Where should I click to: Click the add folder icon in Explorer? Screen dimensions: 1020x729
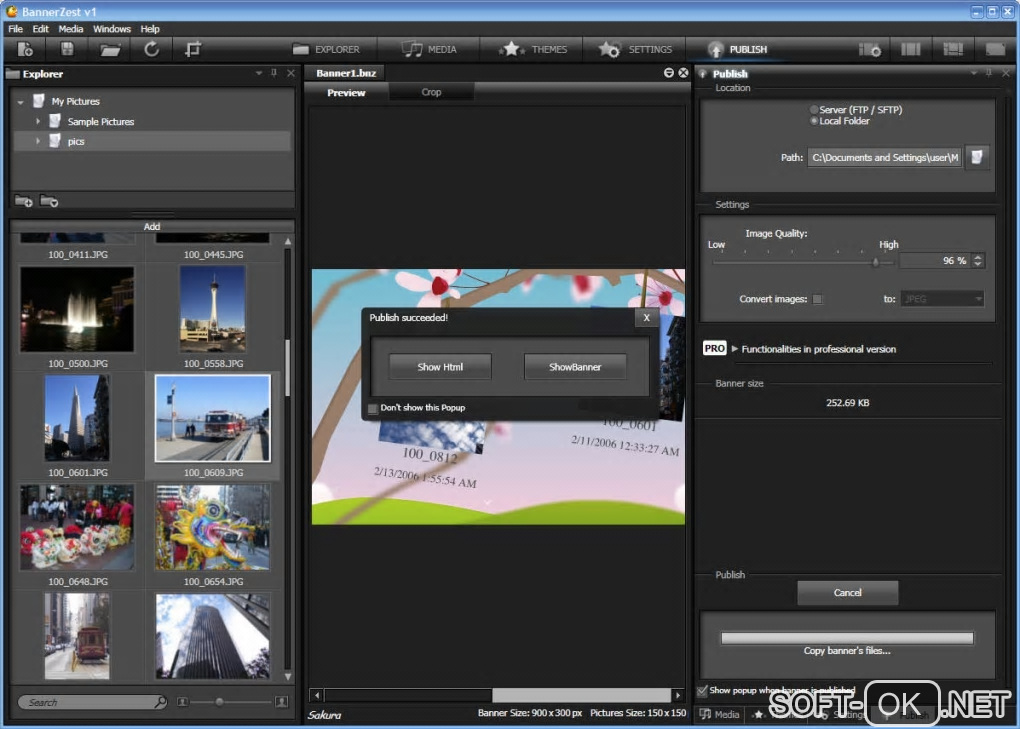click(x=23, y=202)
